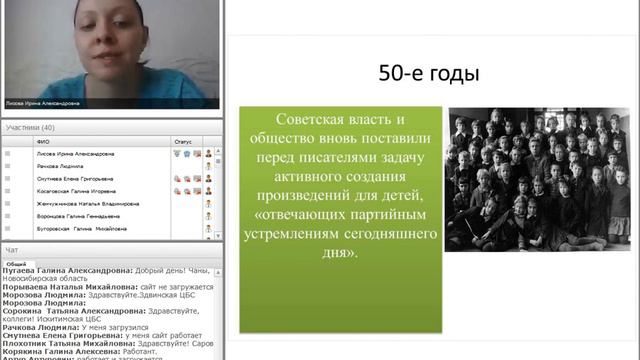Click the user role icon for Лисова Ирина Александровна
640x360 pixels.
(209, 153)
